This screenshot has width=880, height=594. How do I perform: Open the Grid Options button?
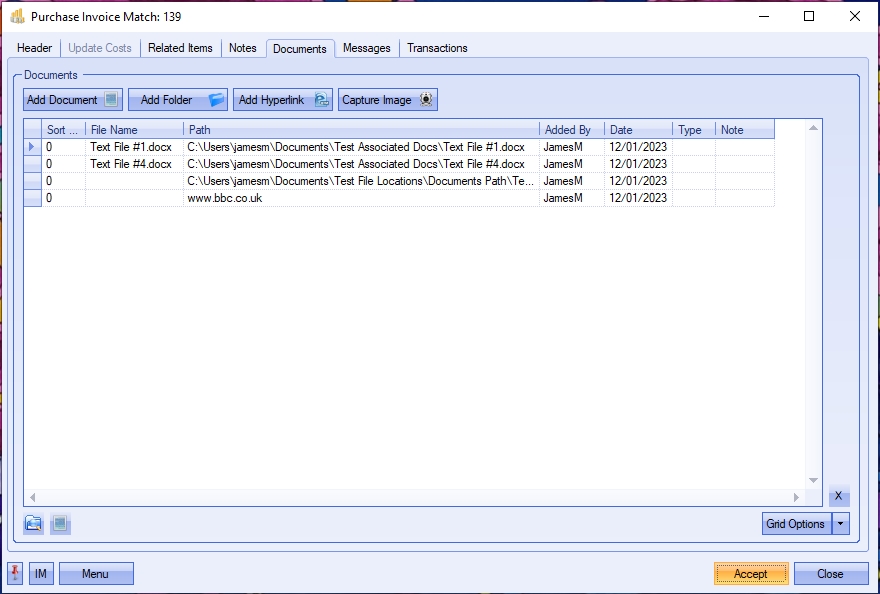(796, 524)
